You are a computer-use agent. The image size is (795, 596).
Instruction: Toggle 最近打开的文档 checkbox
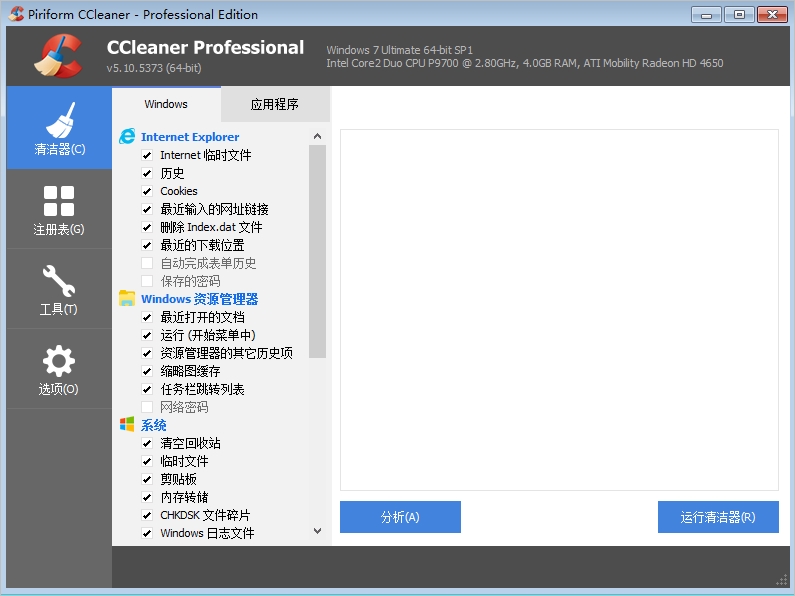point(147,317)
